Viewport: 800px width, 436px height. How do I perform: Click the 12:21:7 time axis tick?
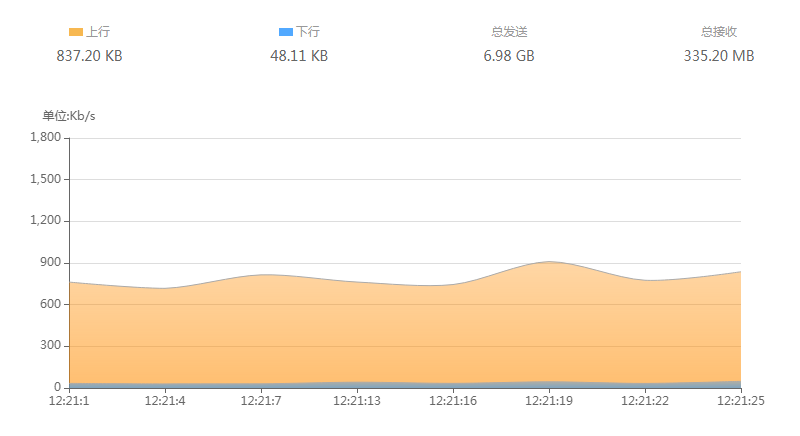pos(261,401)
